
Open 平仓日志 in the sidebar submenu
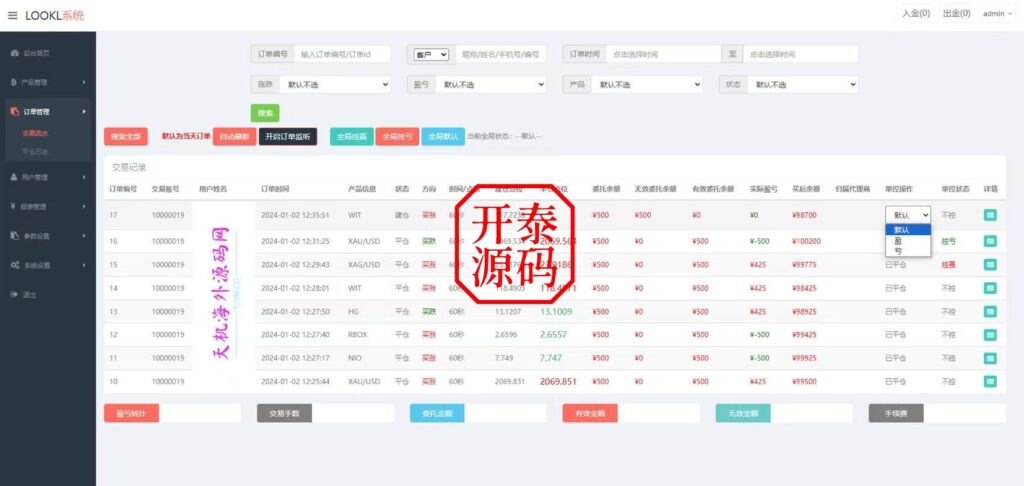[35, 152]
